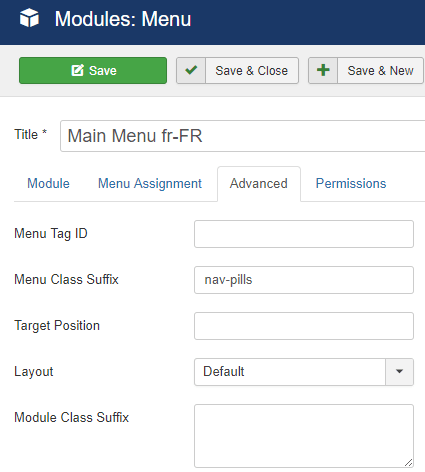Click the resize grip on the Module Class Suffix box
This screenshot has height=472, width=425.
[408, 463]
